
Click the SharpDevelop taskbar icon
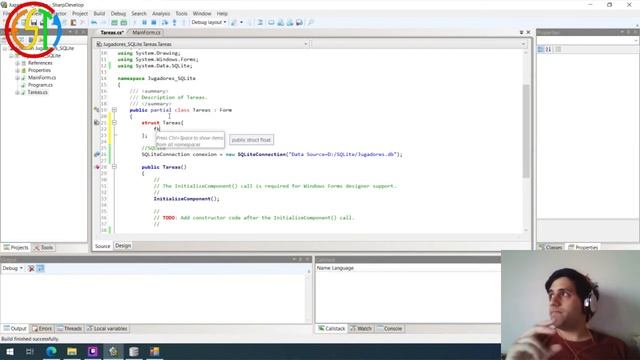click(x=113, y=351)
